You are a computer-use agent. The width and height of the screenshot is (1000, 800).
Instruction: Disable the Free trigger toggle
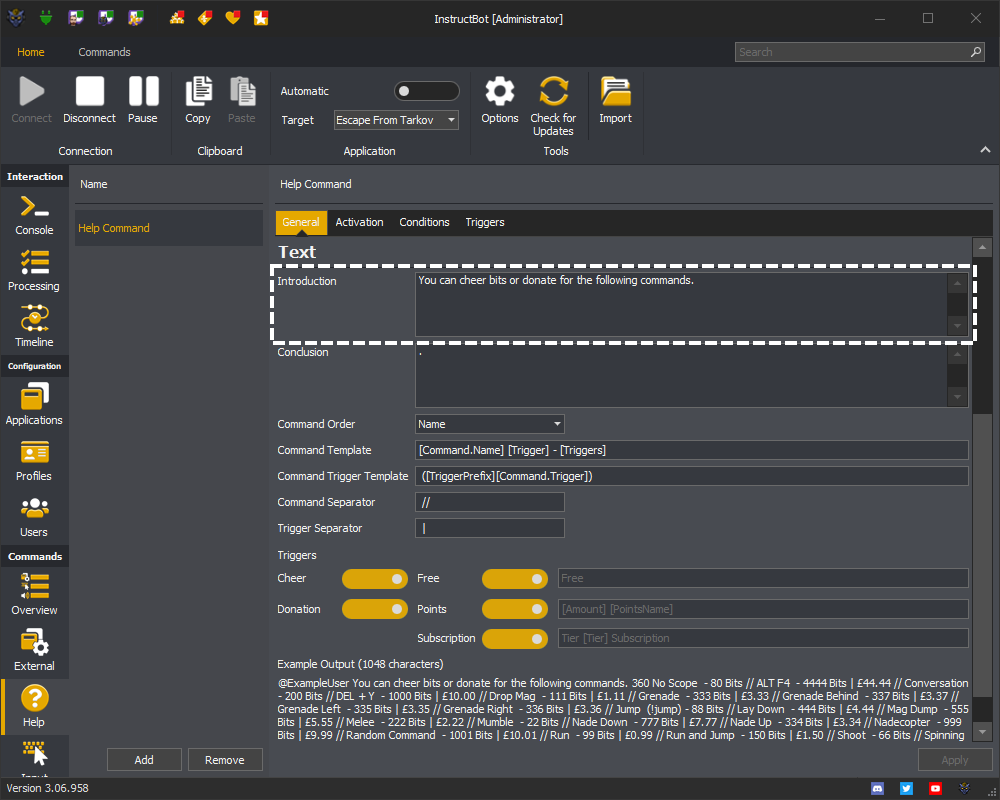515,579
